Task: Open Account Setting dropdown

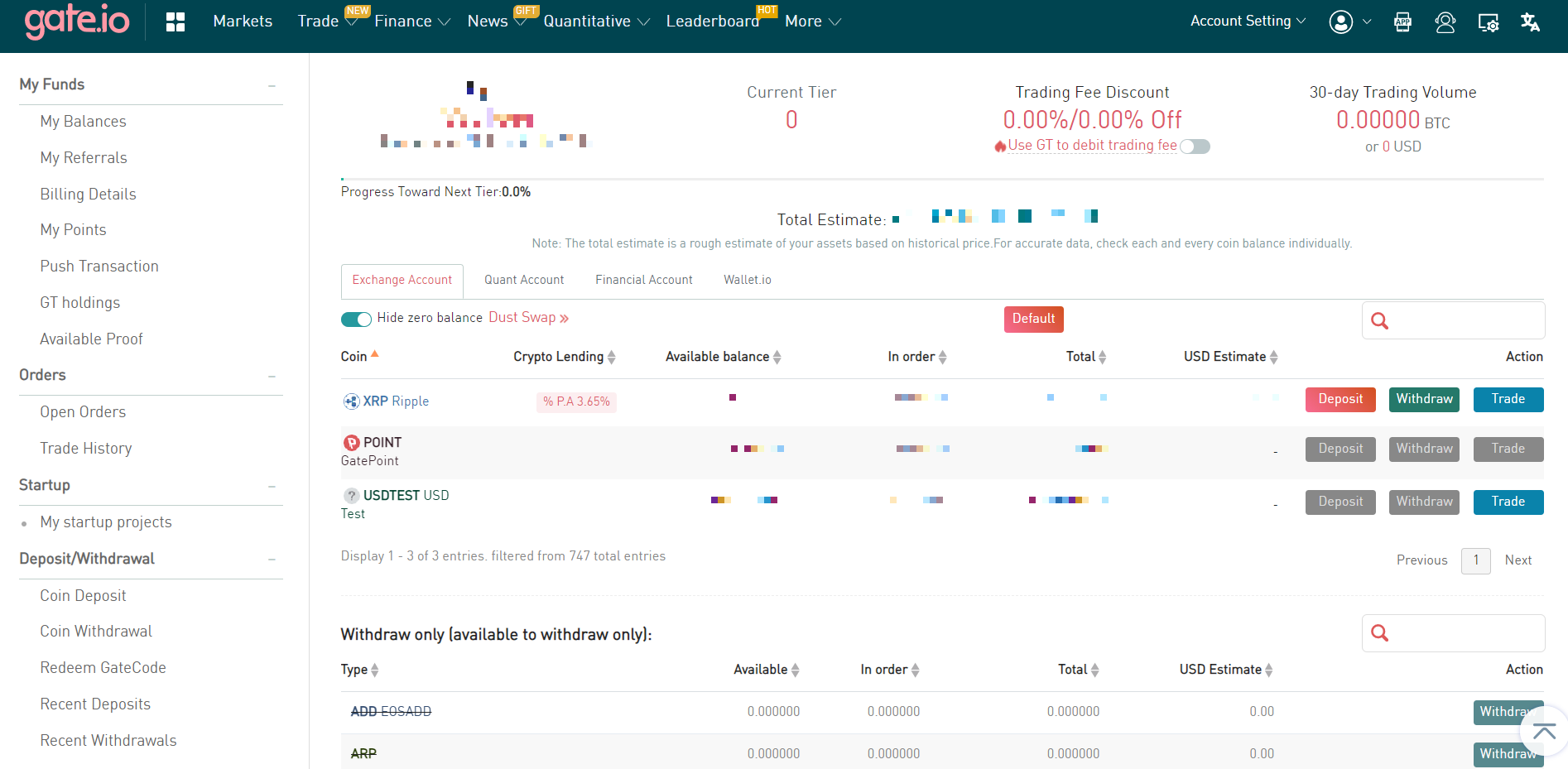Action: 1248,22
